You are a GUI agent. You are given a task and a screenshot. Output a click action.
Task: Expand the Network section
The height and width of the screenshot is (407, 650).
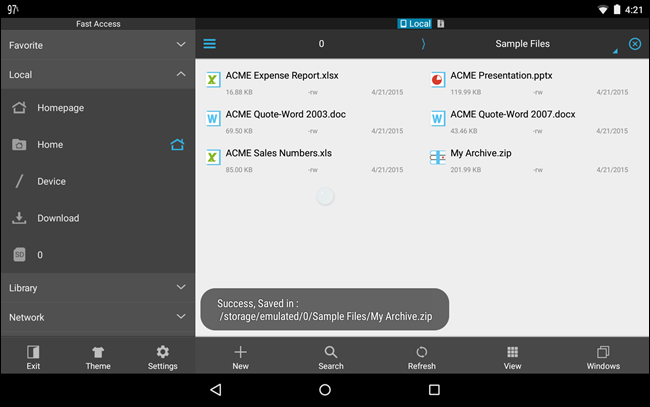point(97,317)
